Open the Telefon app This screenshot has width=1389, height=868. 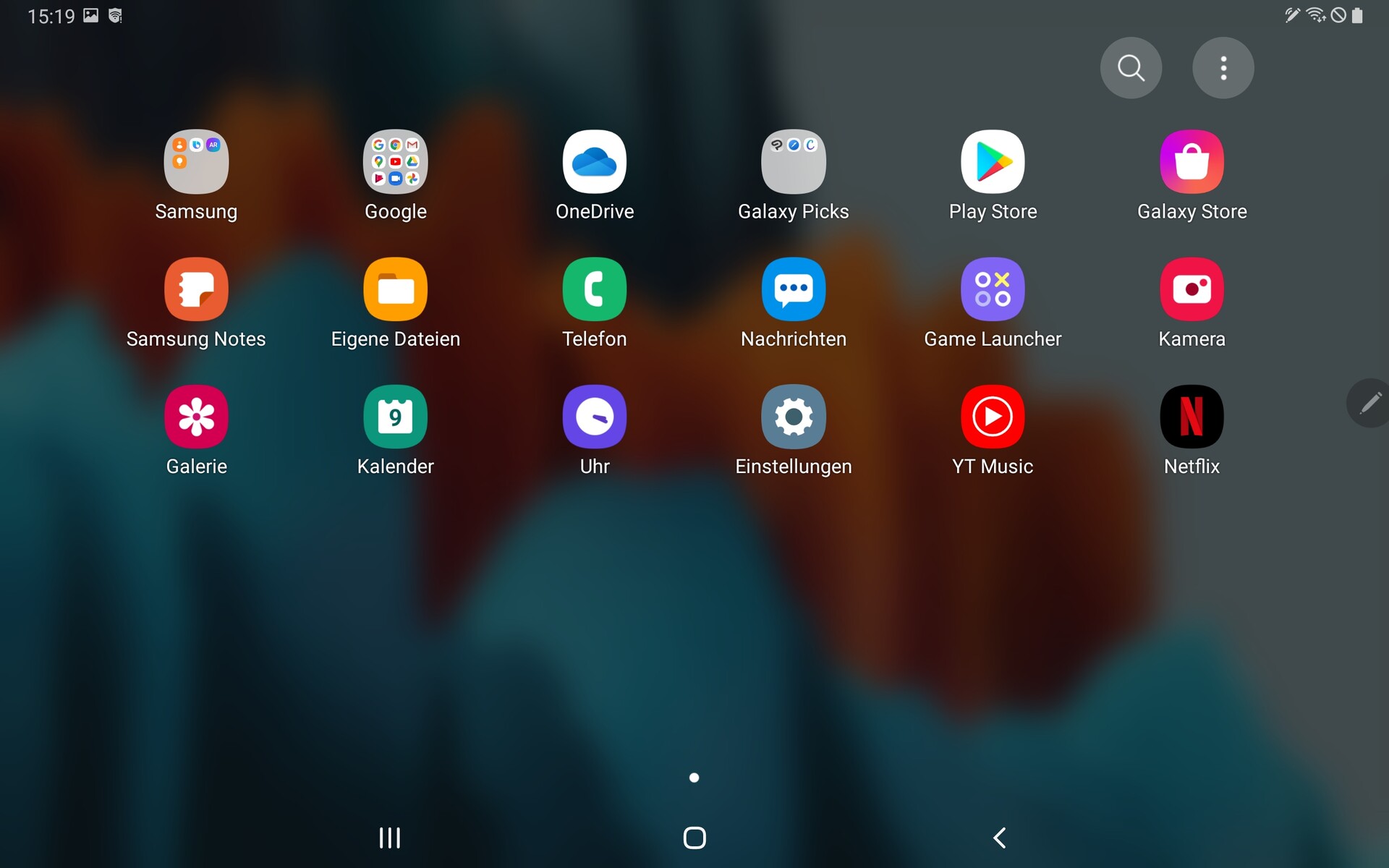594,289
